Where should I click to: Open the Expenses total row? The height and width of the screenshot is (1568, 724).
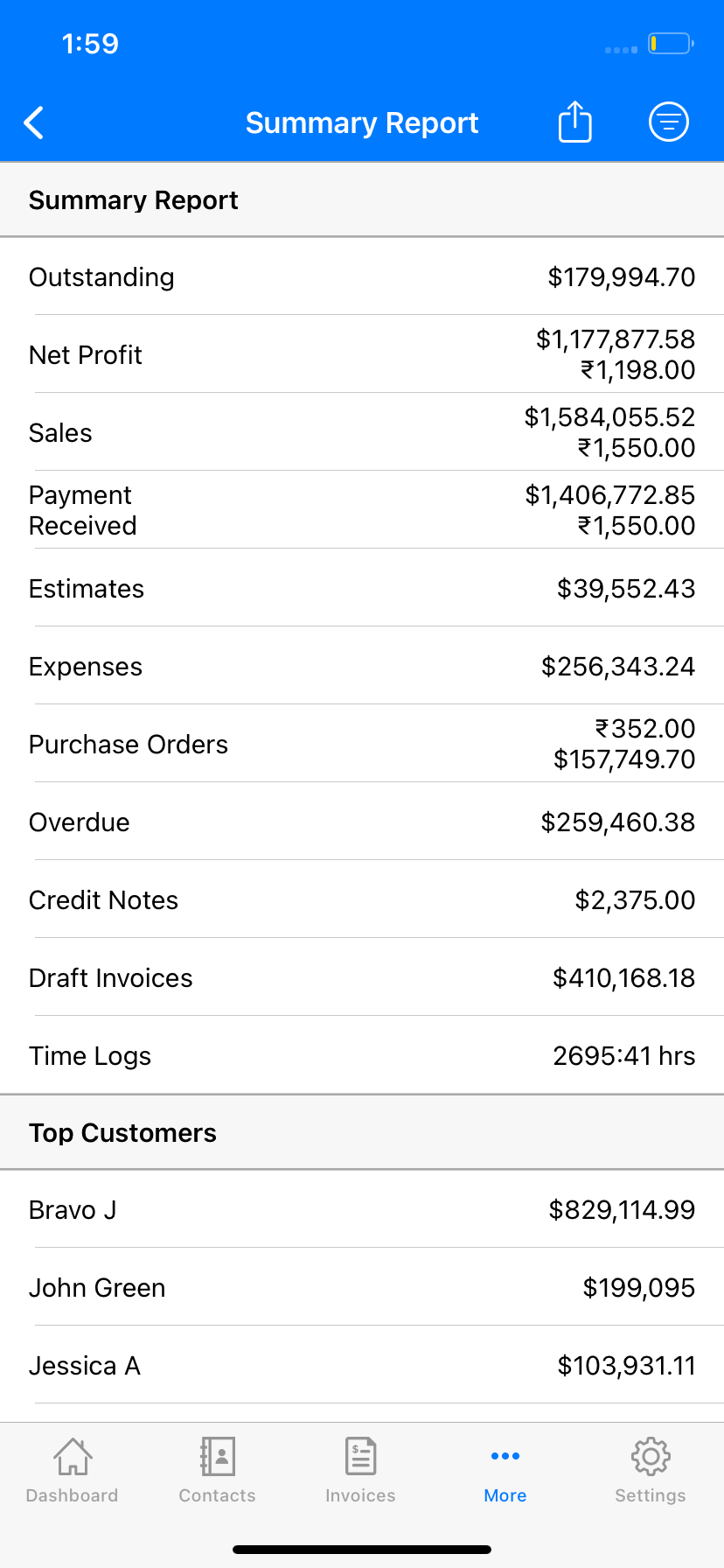(x=362, y=666)
